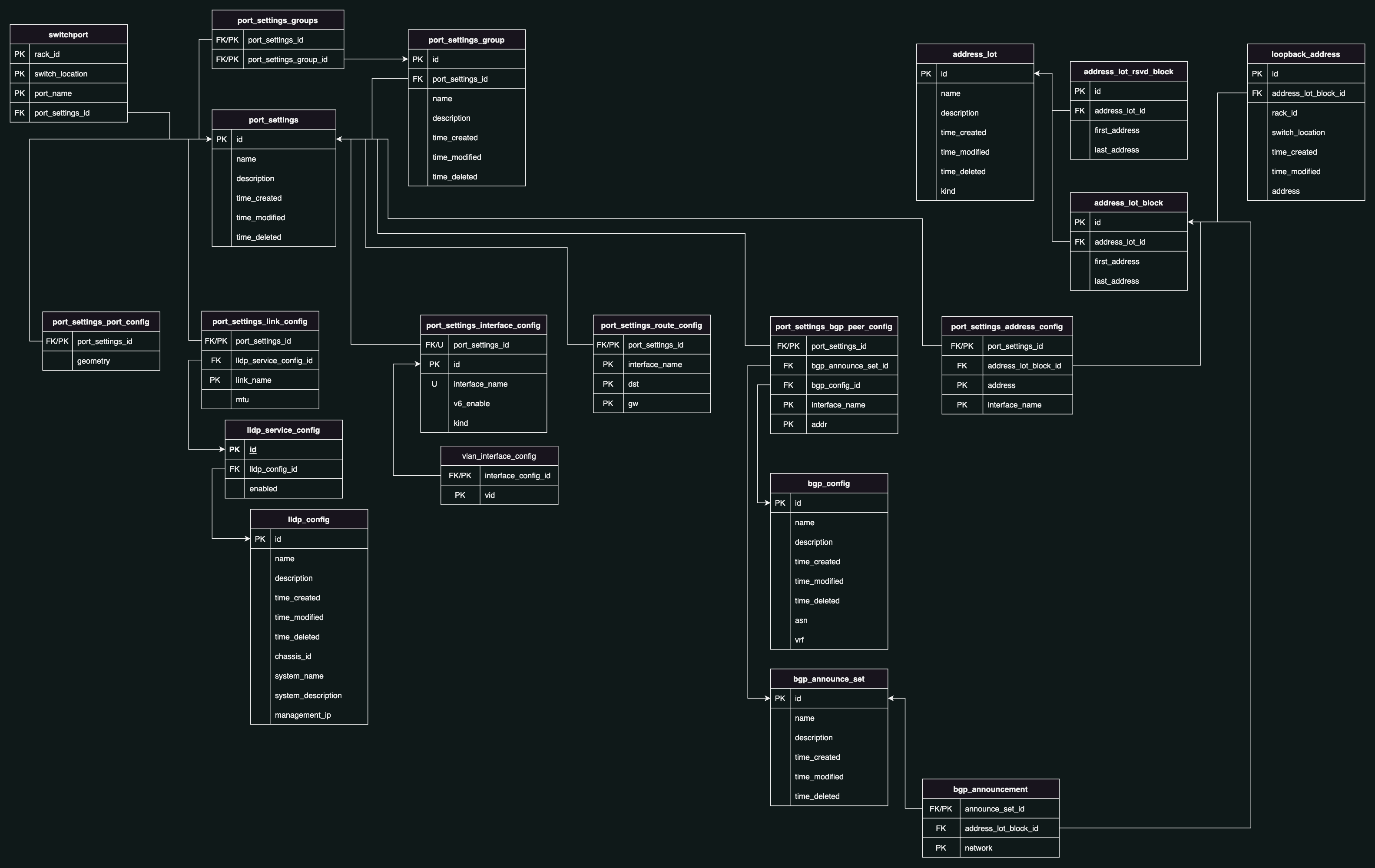1375x868 pixels.
Task: Select address_lot_block_id in port_settings_address_config
Action: [x=1007, y=365]
